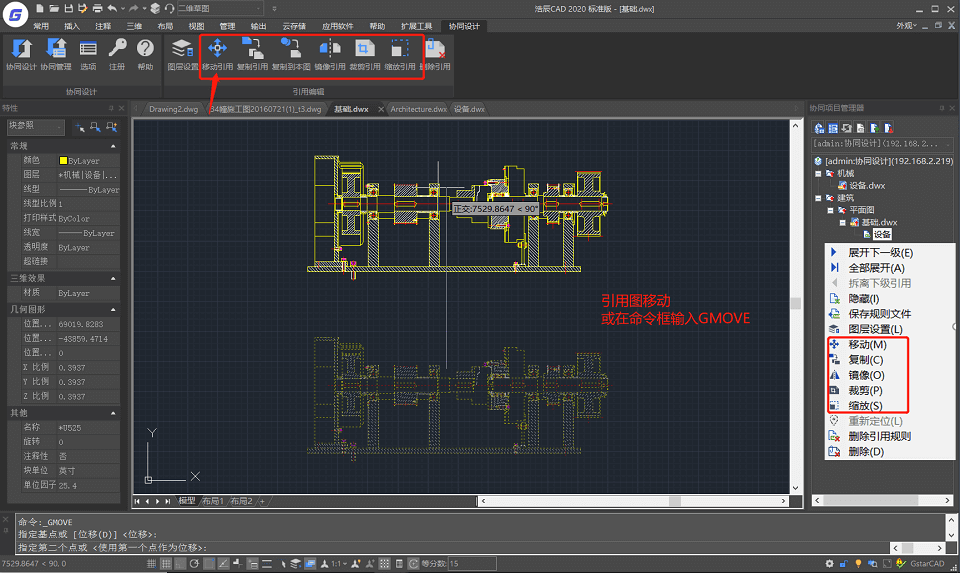Collapse the 平面图 tree node
Screen dimensions: 960x573
point(830,210)
